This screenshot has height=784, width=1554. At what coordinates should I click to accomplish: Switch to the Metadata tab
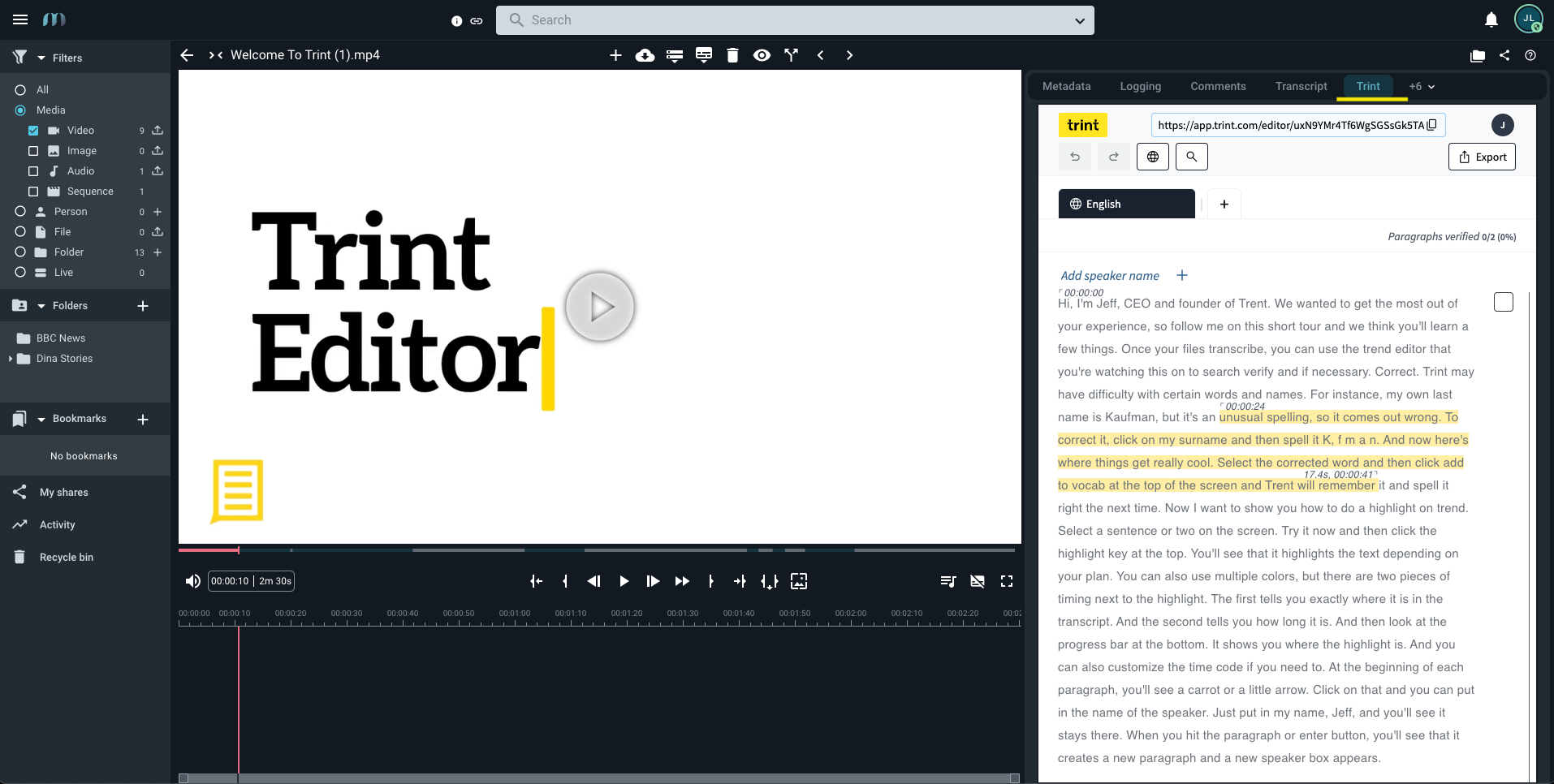click(1067, 87)
